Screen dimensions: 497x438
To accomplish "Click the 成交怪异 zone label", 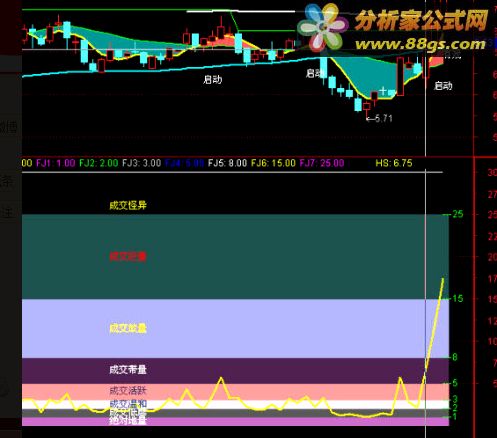I will coord(128,205).
